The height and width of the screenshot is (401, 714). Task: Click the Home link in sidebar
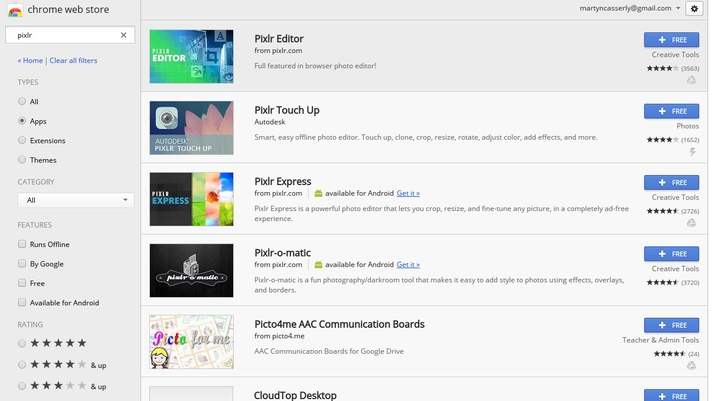[30, 61]
